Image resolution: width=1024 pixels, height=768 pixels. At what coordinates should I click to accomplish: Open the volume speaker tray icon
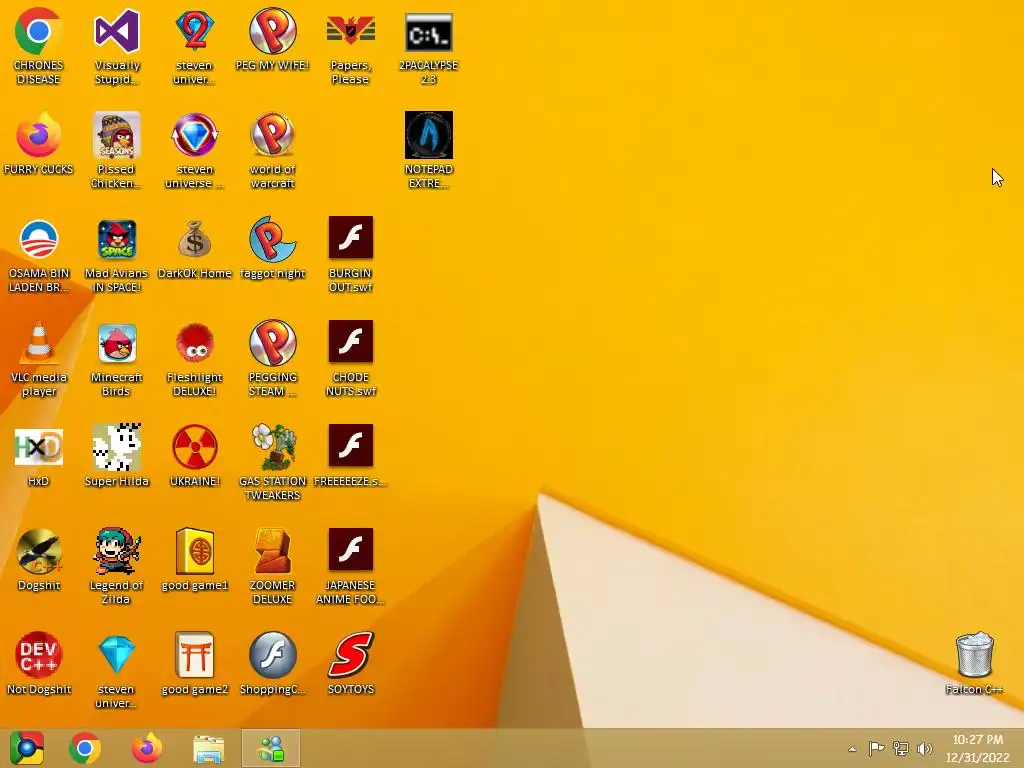coord(925,749)
